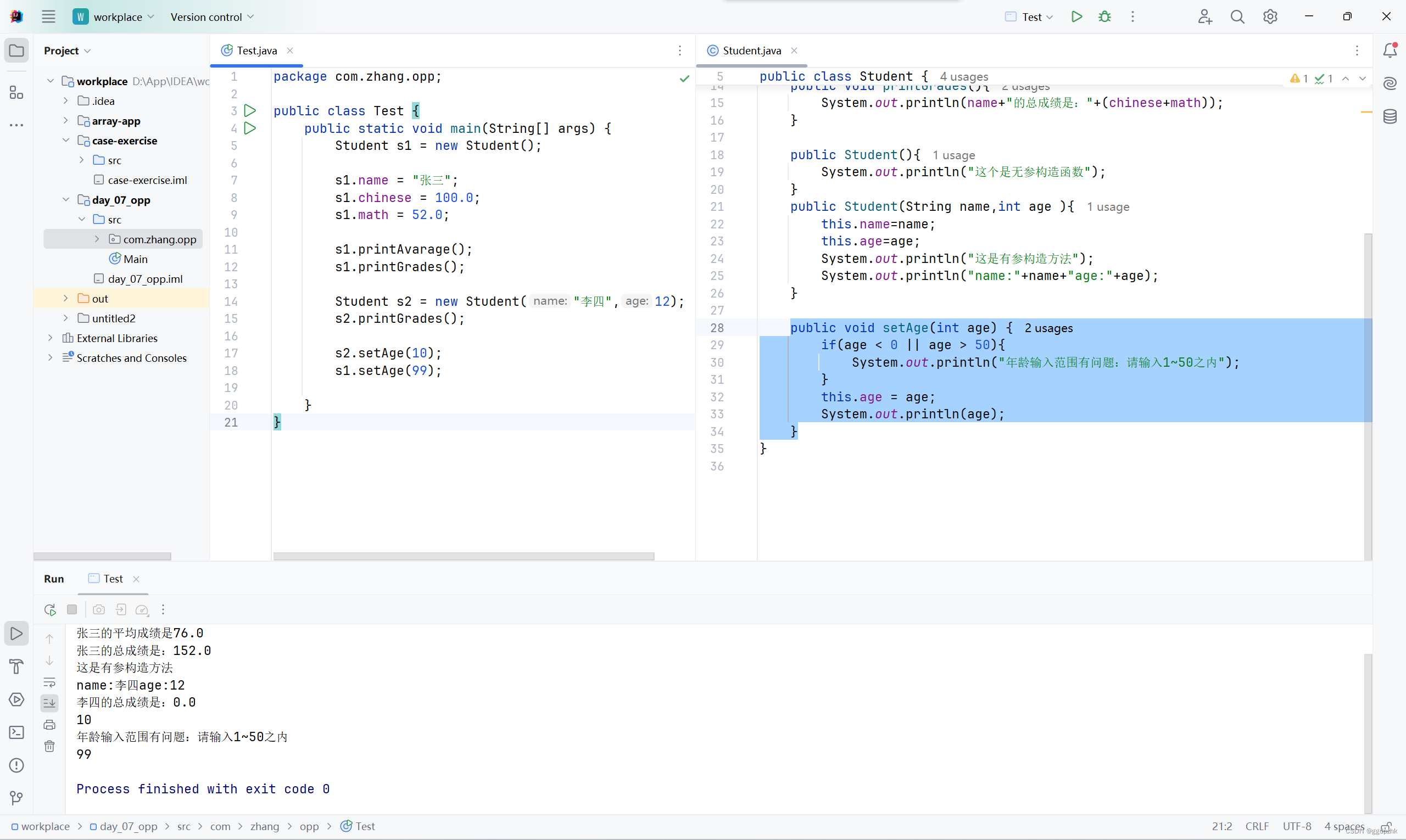Expand the External Libraries tree item
This screenshot has width=1406, height=840.
coord(51,338)
